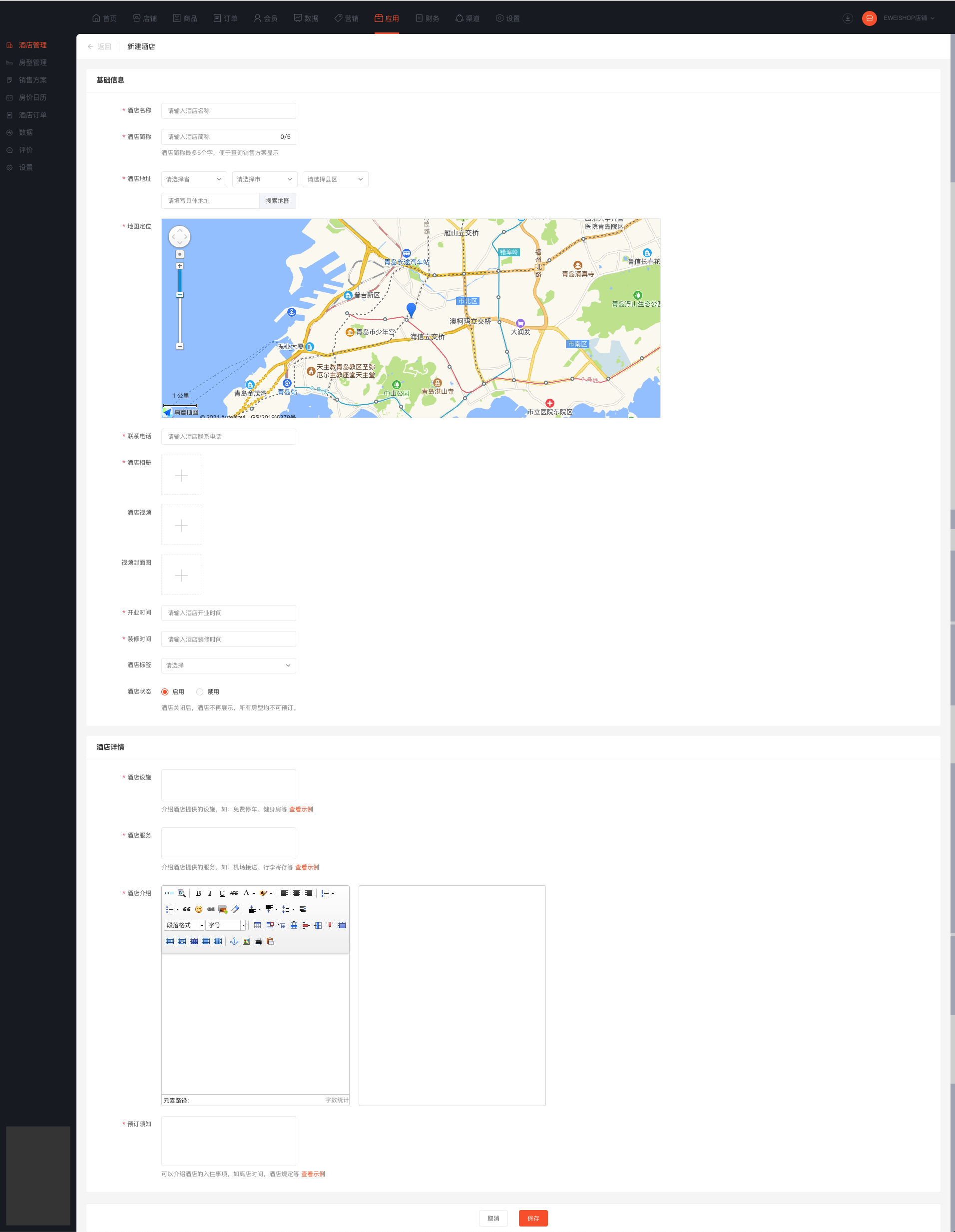Align text right in editor

tap(309, 893)
